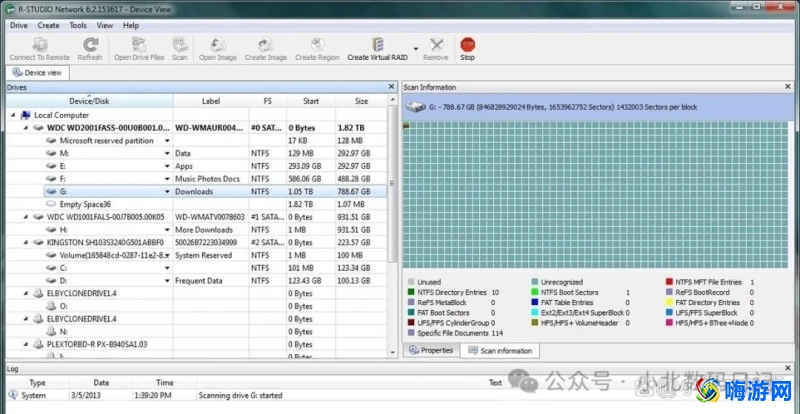Click the NTFS Directory Entries green swatch
Image resolution: width=800 pixels, height=414 pixels.
pyautogui.click(x=411, y=293)
